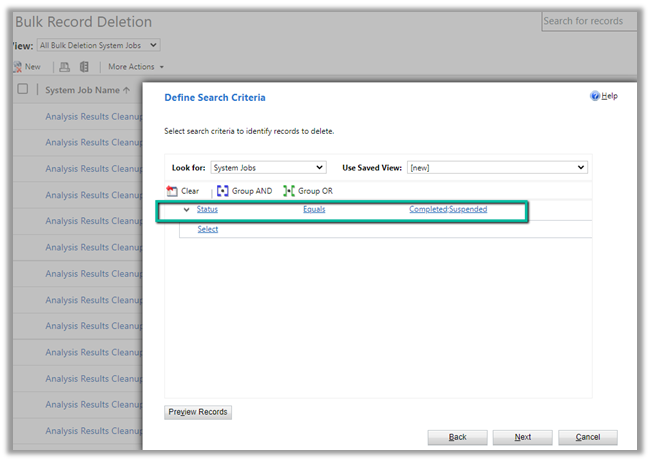
Task: Open the Look for dropdown
Action: tap(268, 167)
